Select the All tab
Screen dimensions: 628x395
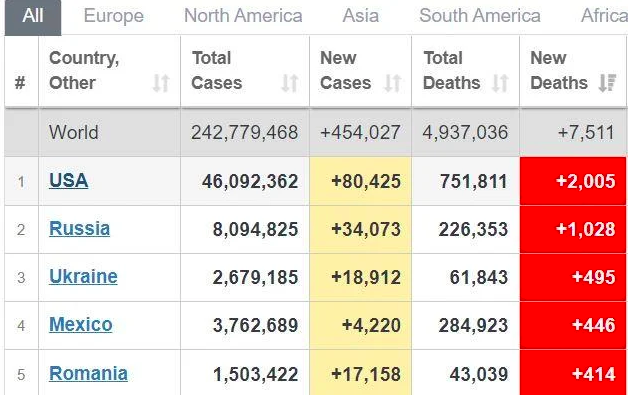[33, 17]
